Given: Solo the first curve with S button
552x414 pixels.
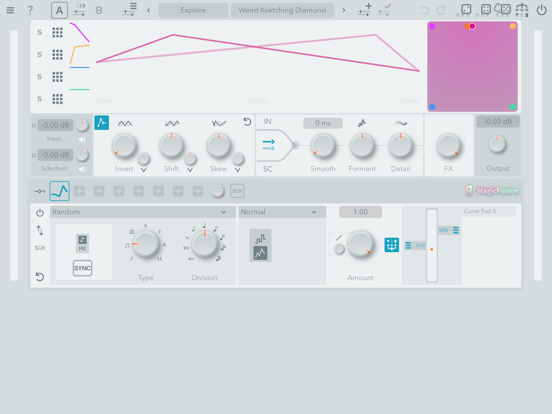Looking at the screenshot, I should tap(39, 32).
